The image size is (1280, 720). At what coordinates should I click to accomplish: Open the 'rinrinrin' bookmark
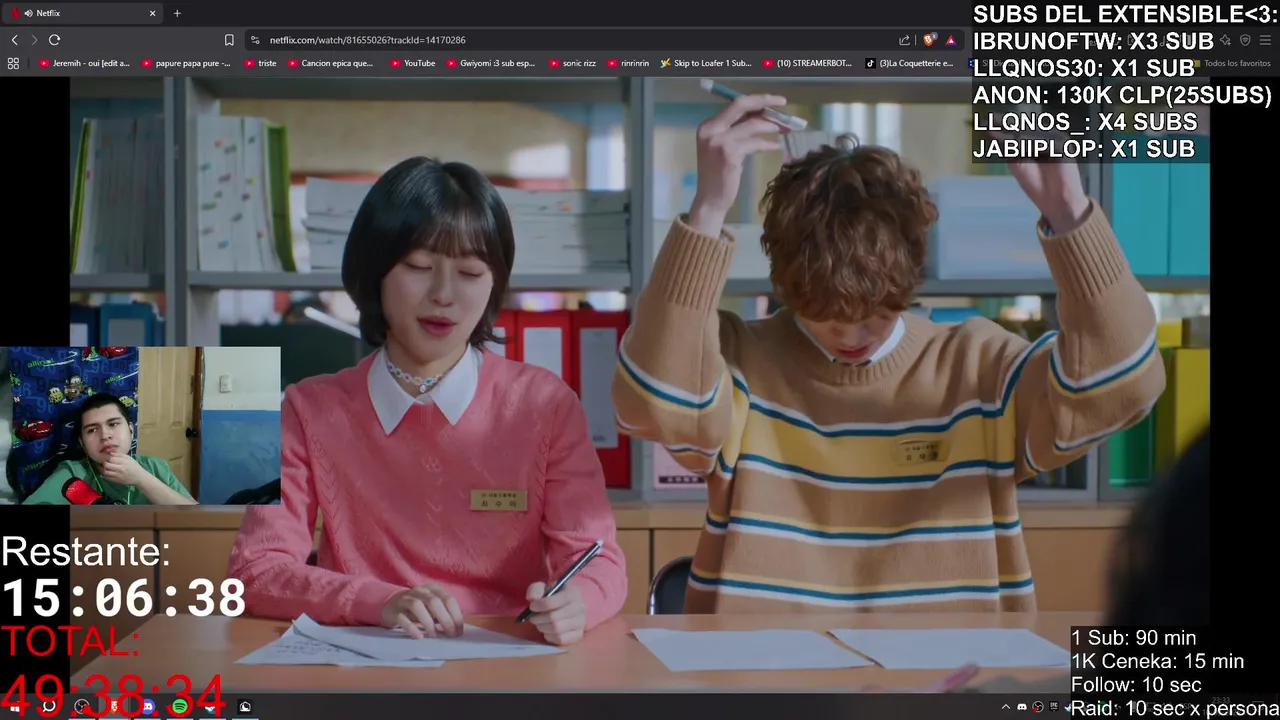[628, 63]
